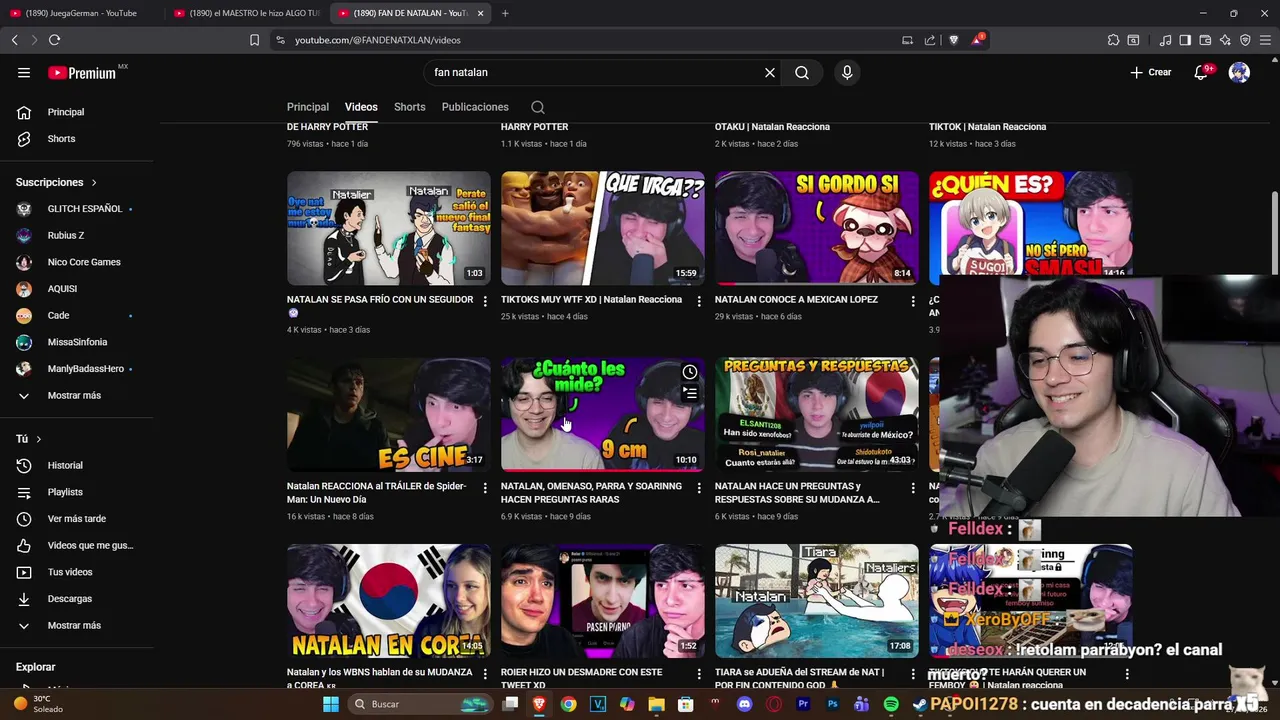Open Playlists in the sidebar
The height and width of the screenshot is (720, 1280).
(x=76, y=492)
